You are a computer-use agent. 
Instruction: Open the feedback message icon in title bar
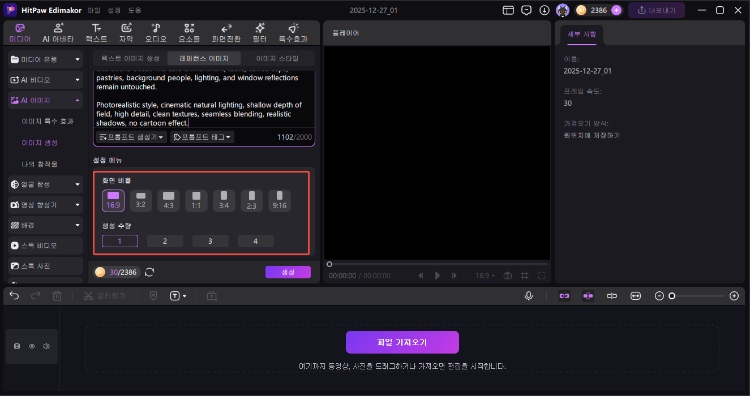tap(526, 10)
